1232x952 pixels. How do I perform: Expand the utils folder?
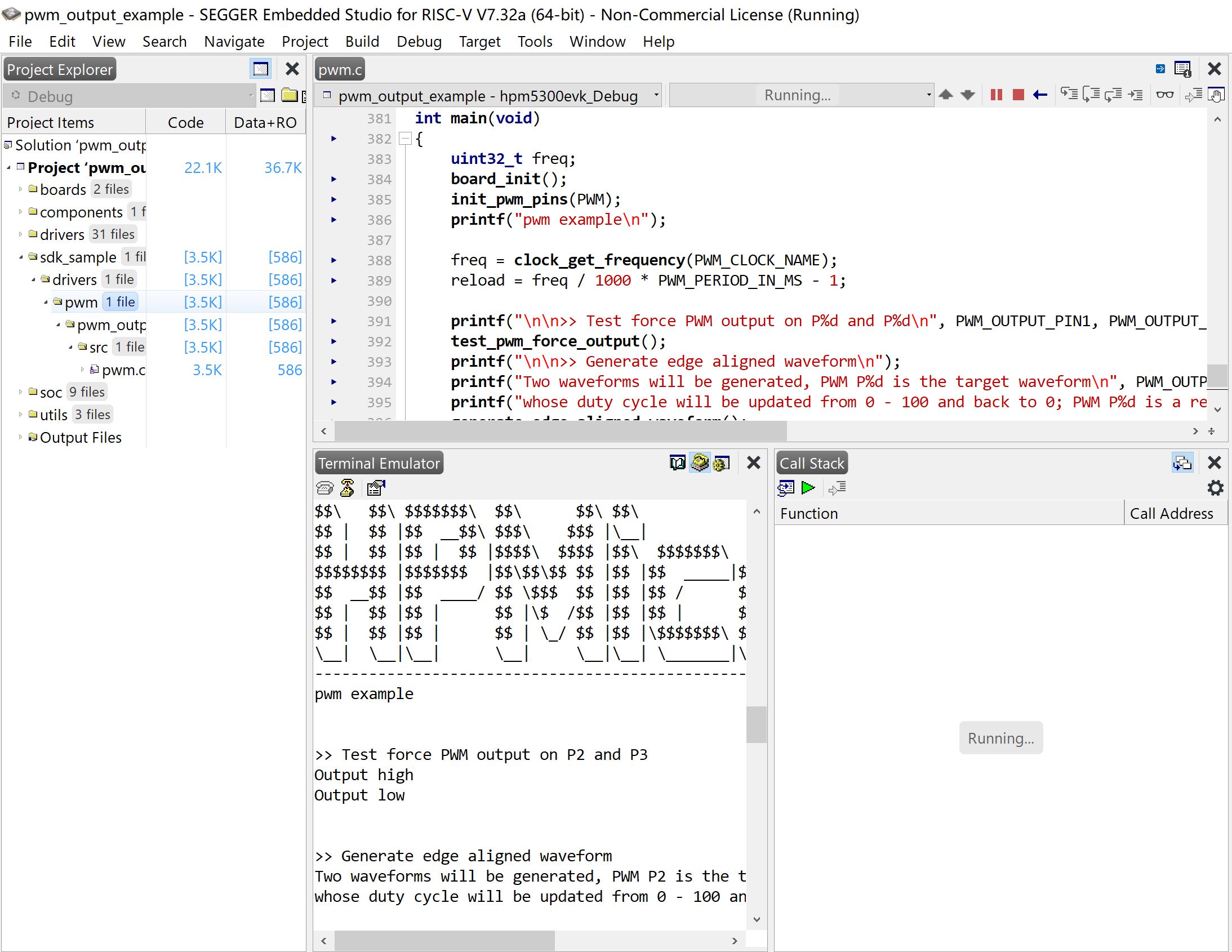click(x=20, y=414)
